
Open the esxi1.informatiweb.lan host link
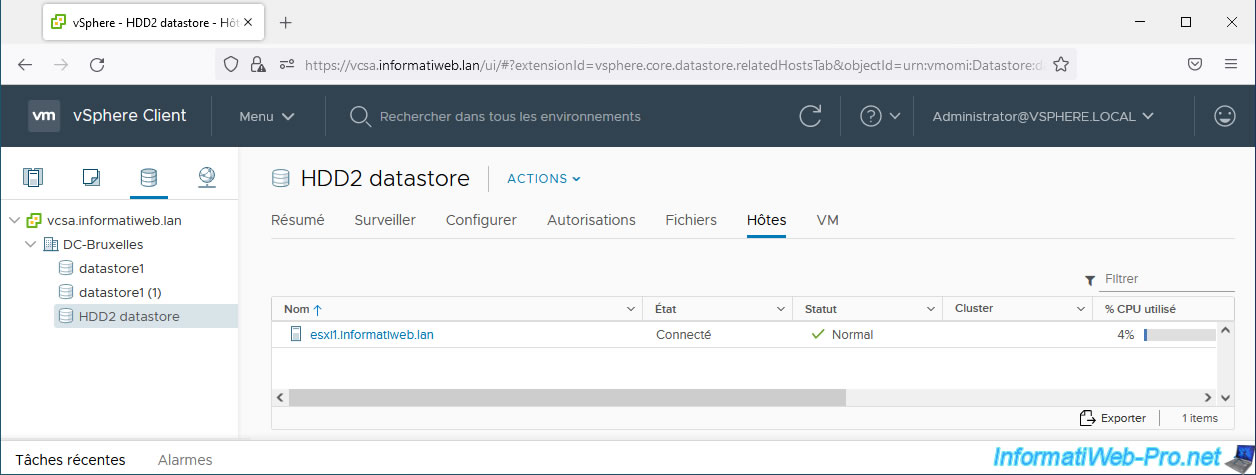click(372, 335)
